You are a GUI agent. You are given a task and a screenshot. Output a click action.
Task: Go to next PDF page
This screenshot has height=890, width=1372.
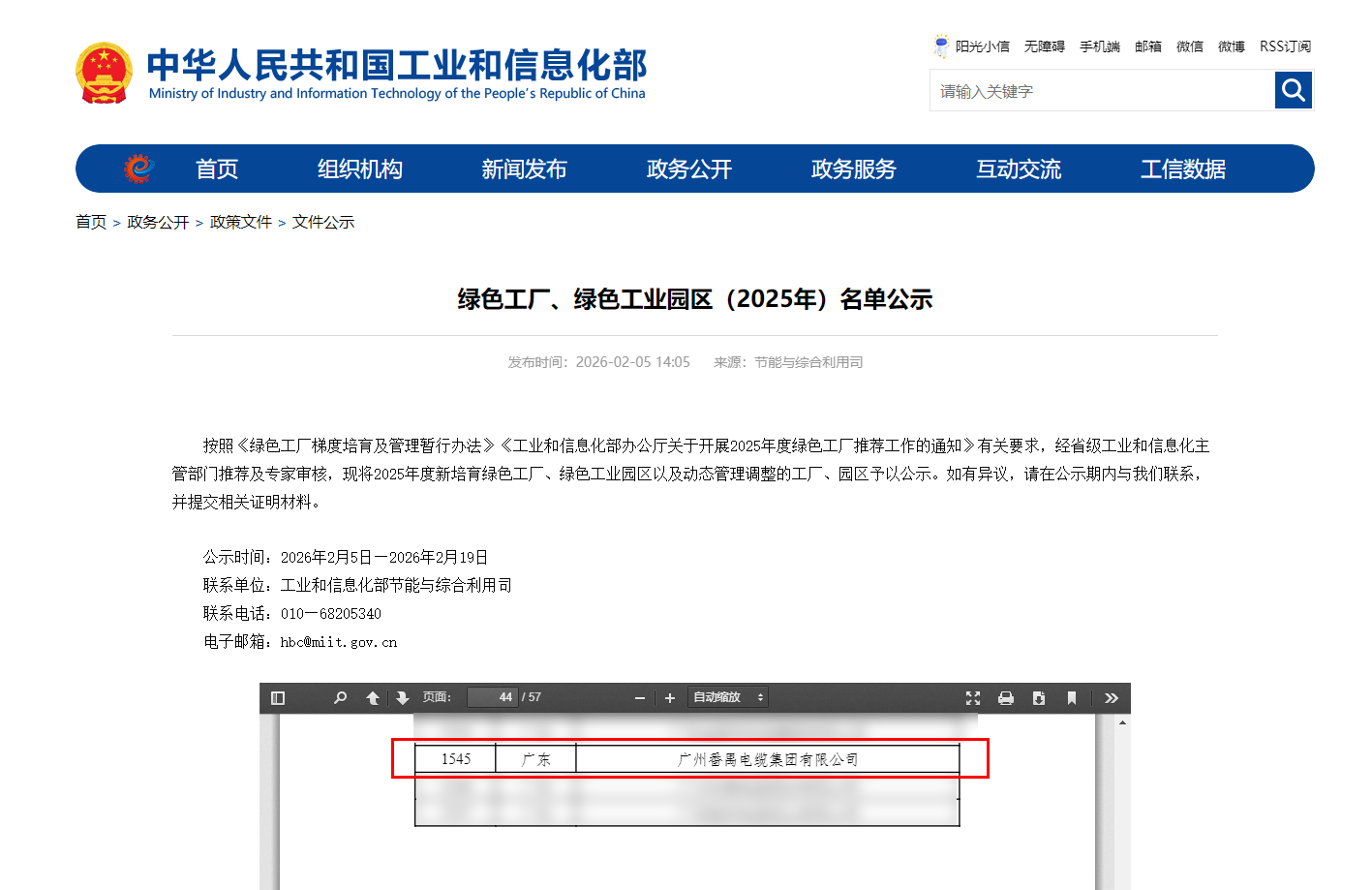[x=403, y=698]
